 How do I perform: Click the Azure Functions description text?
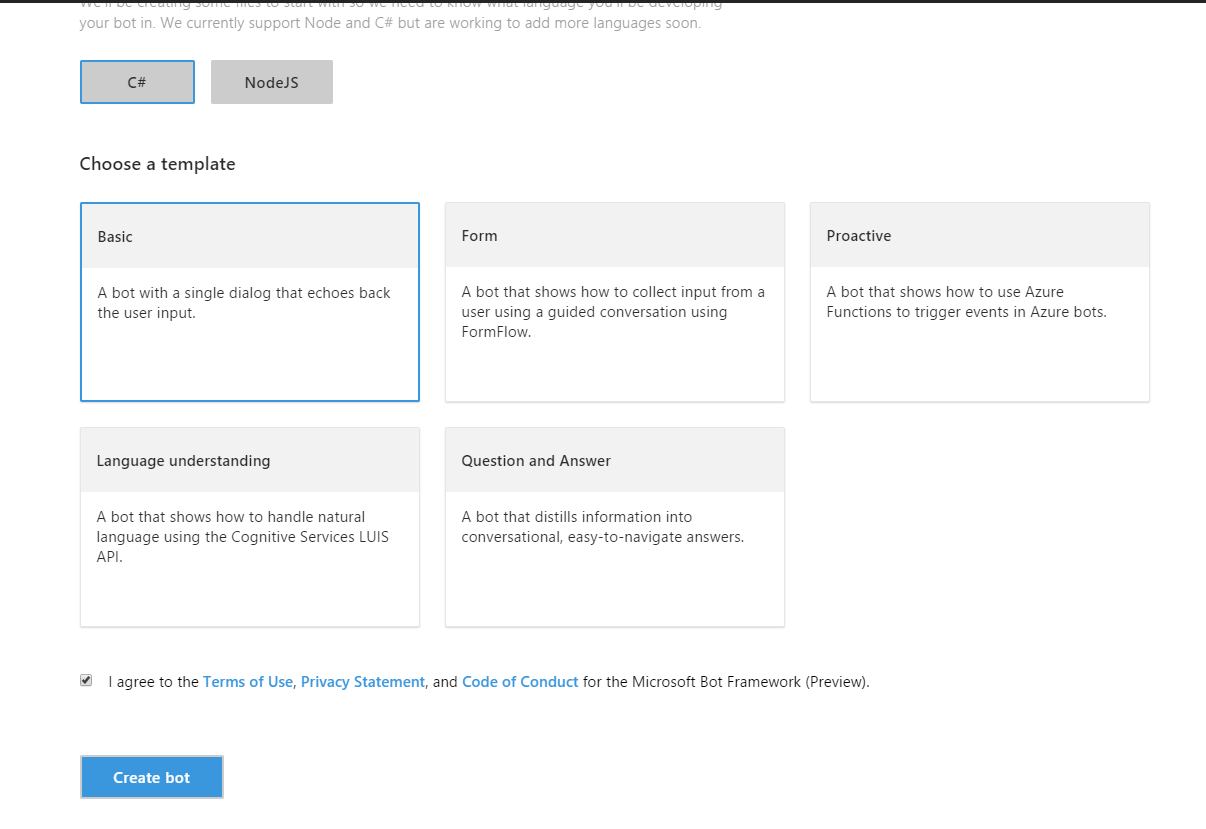(x=966, y=302)
